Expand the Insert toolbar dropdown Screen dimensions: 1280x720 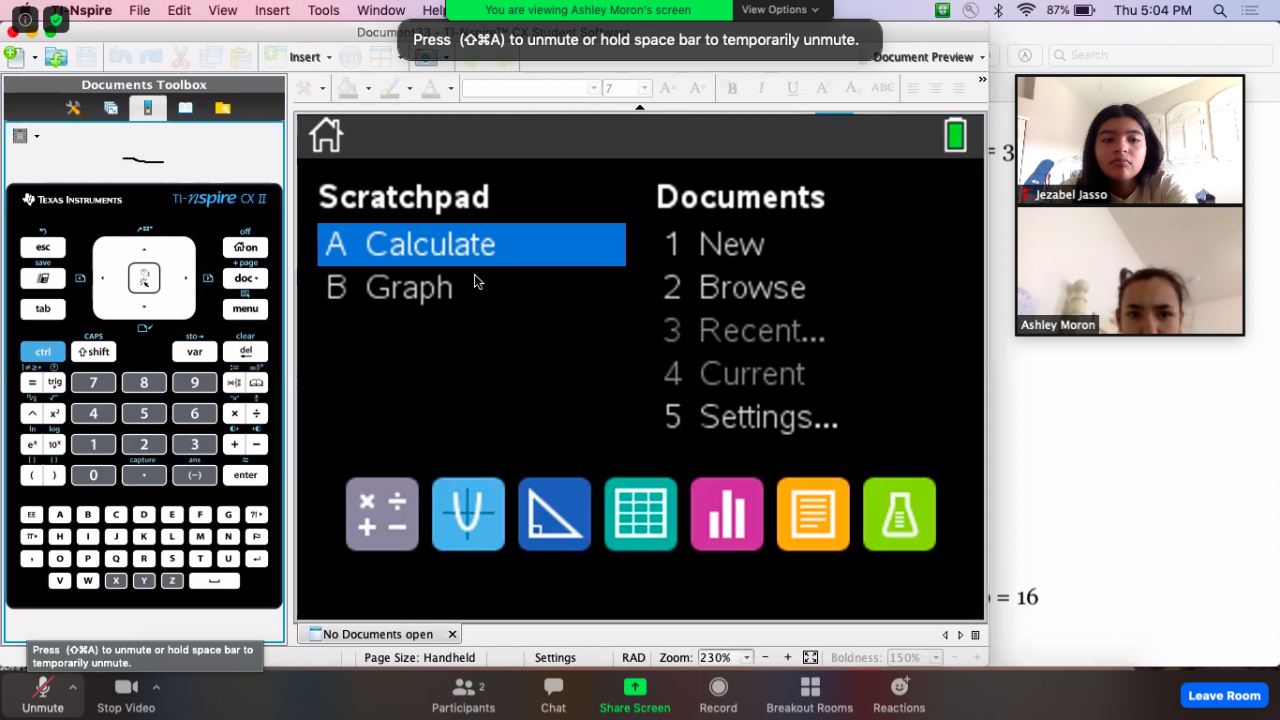tap(309, 57)
